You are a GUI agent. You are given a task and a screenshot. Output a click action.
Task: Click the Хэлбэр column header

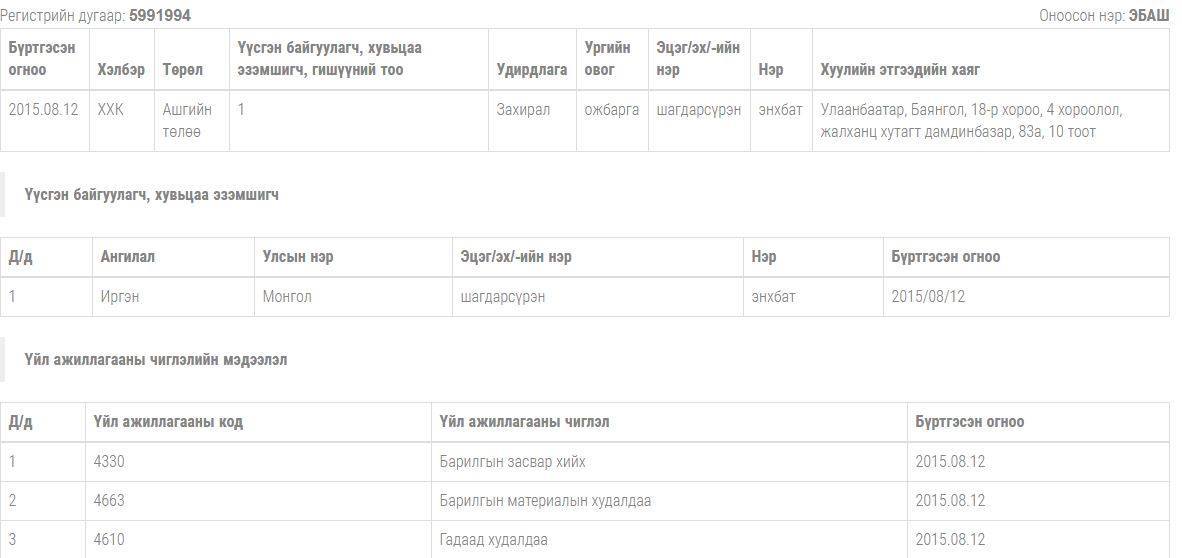point(121,70)
